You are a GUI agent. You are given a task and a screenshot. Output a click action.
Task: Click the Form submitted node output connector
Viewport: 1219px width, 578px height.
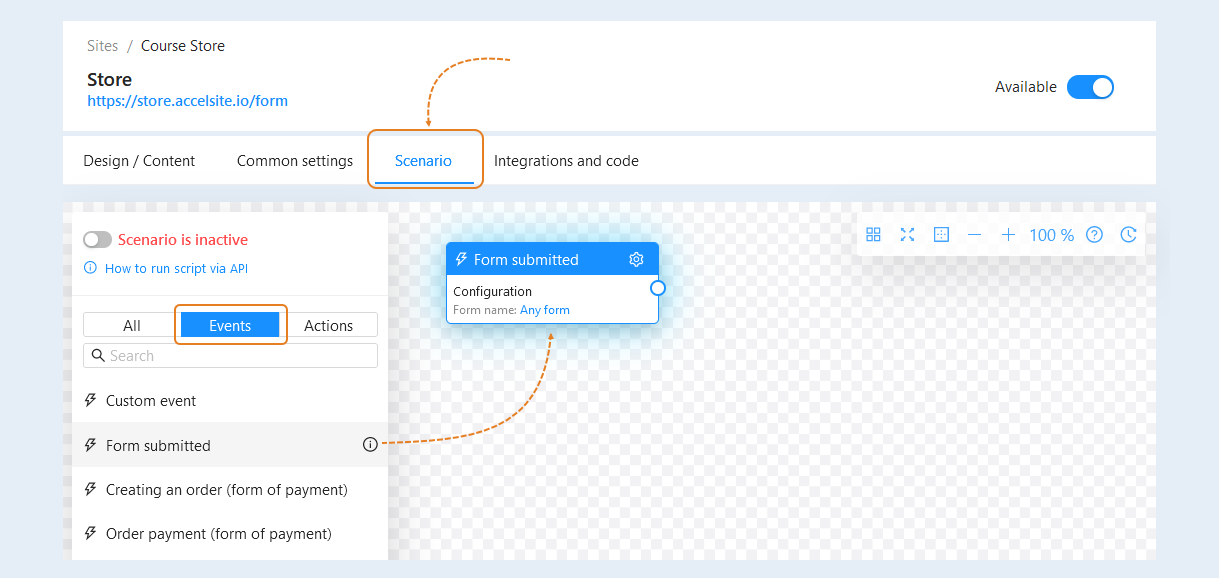pos(657,288)
